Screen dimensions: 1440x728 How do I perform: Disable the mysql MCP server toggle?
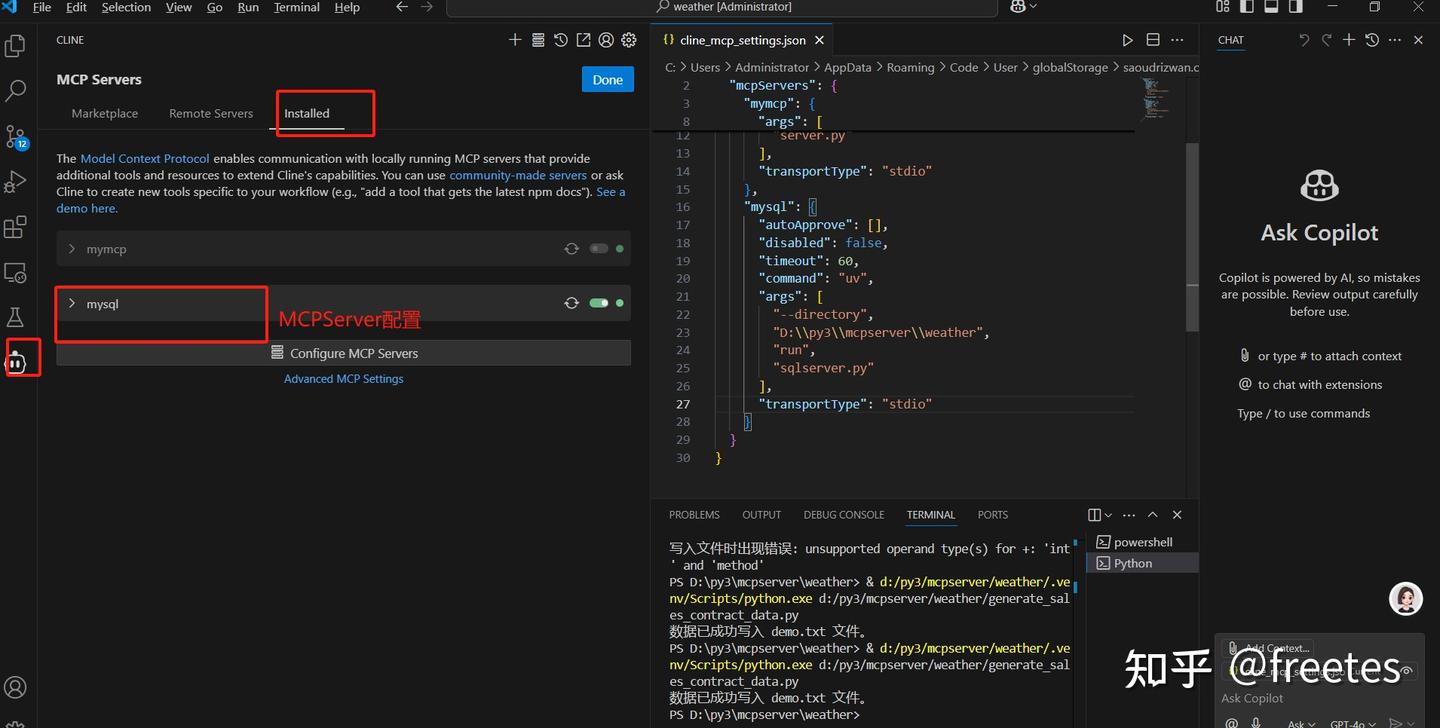point(599,303)
